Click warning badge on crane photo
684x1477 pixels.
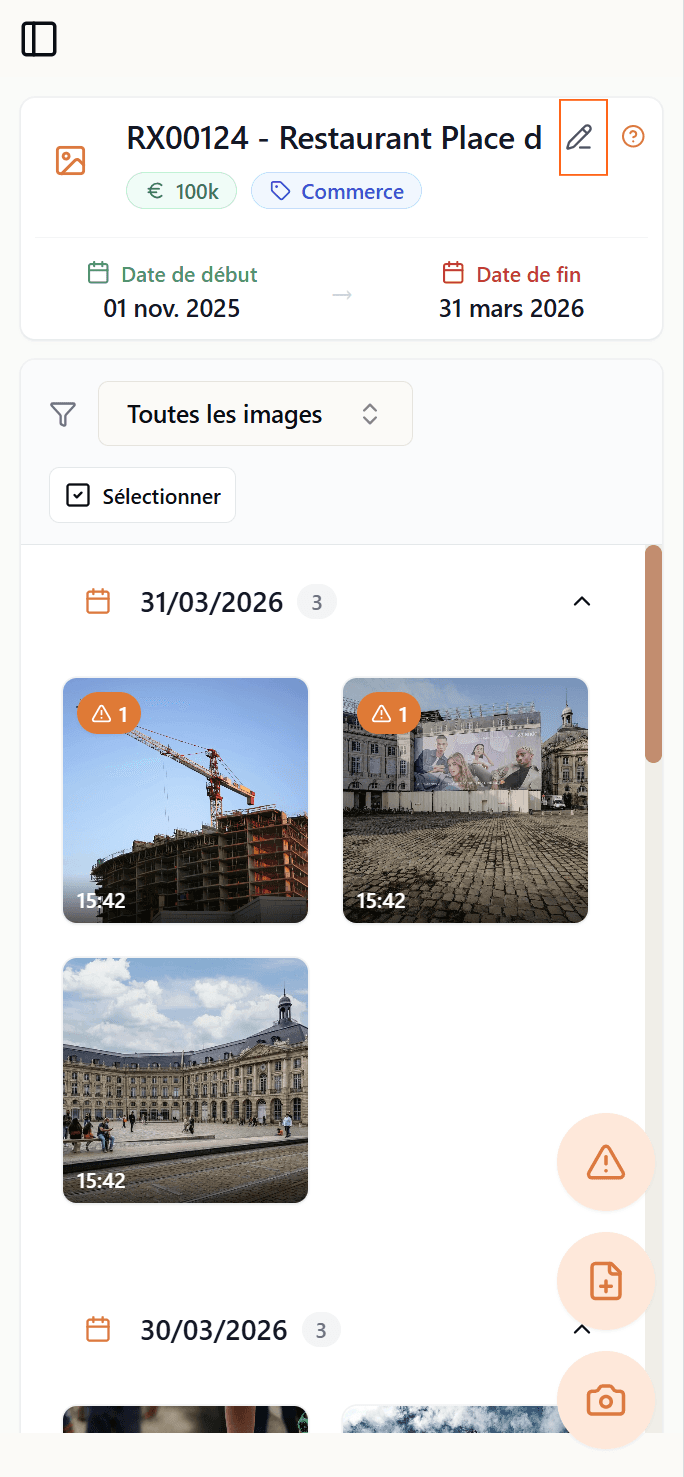109,714
